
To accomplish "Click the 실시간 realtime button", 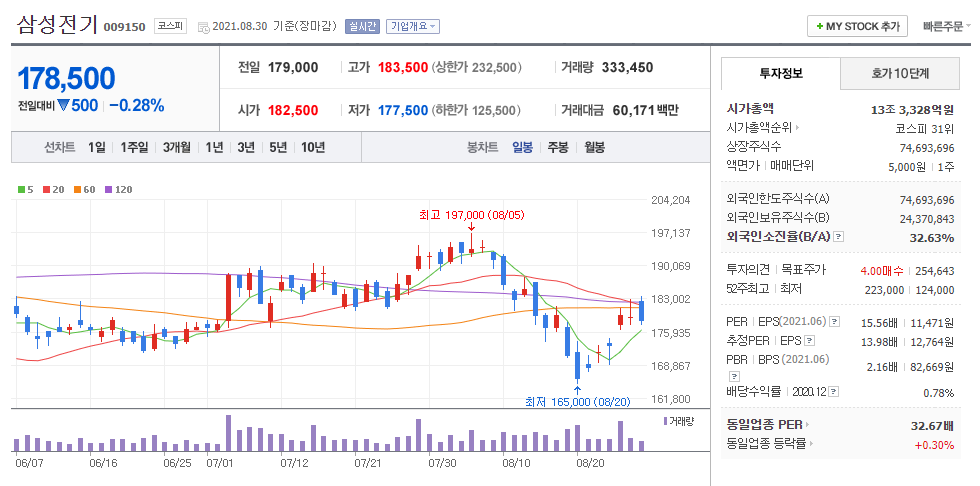I will [362, 26].
